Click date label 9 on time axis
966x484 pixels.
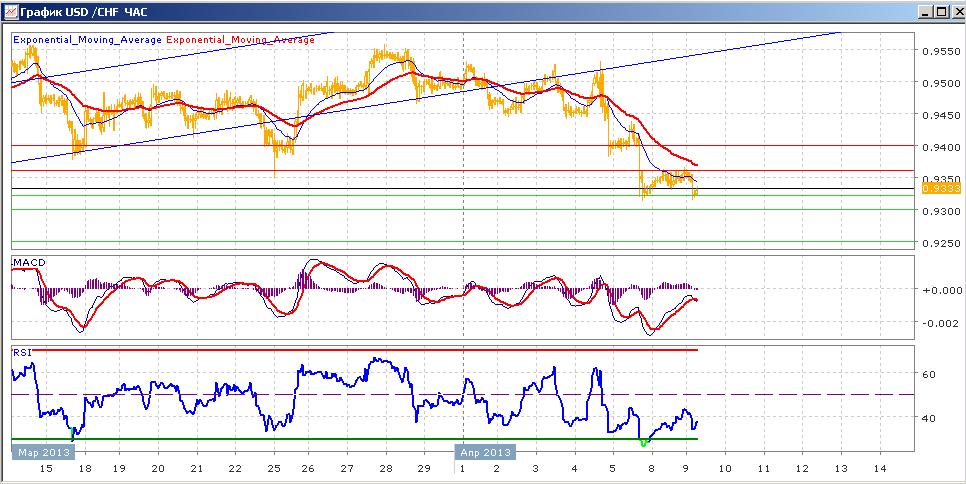click(688, 469)
